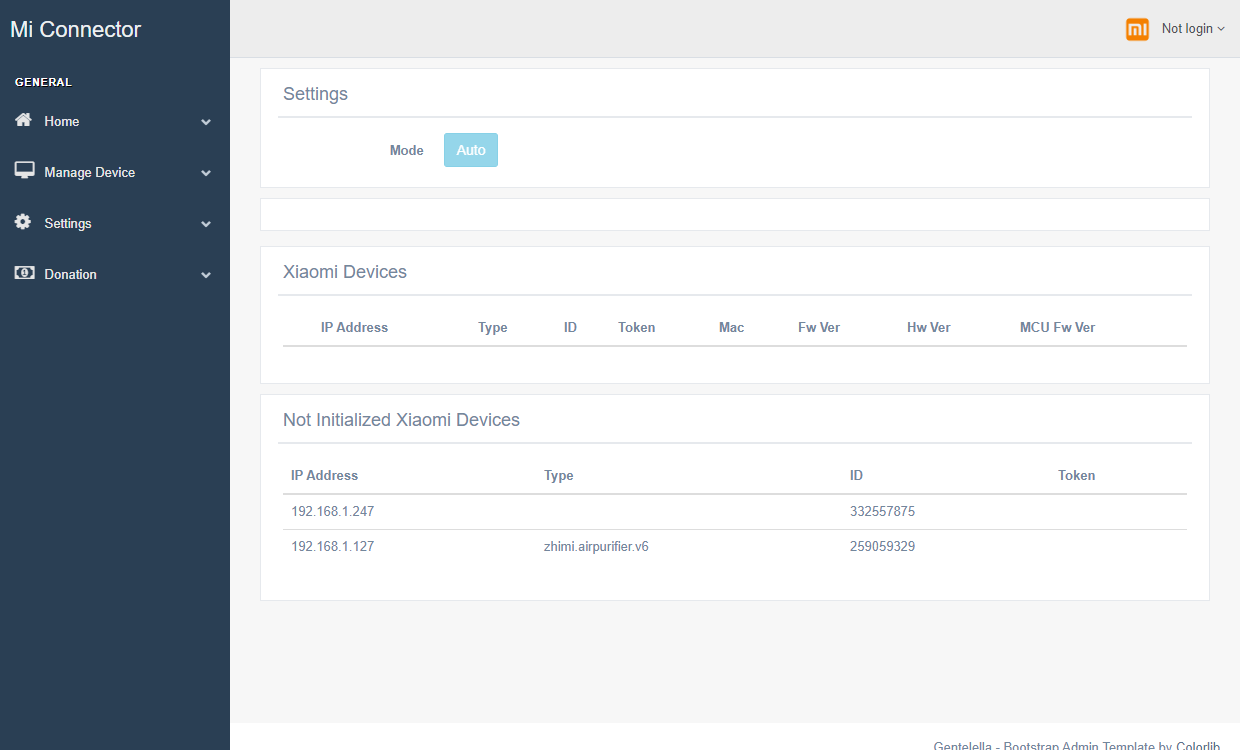
Task: Open the Home sidebar menu item
Action: [x=115, y=121]
